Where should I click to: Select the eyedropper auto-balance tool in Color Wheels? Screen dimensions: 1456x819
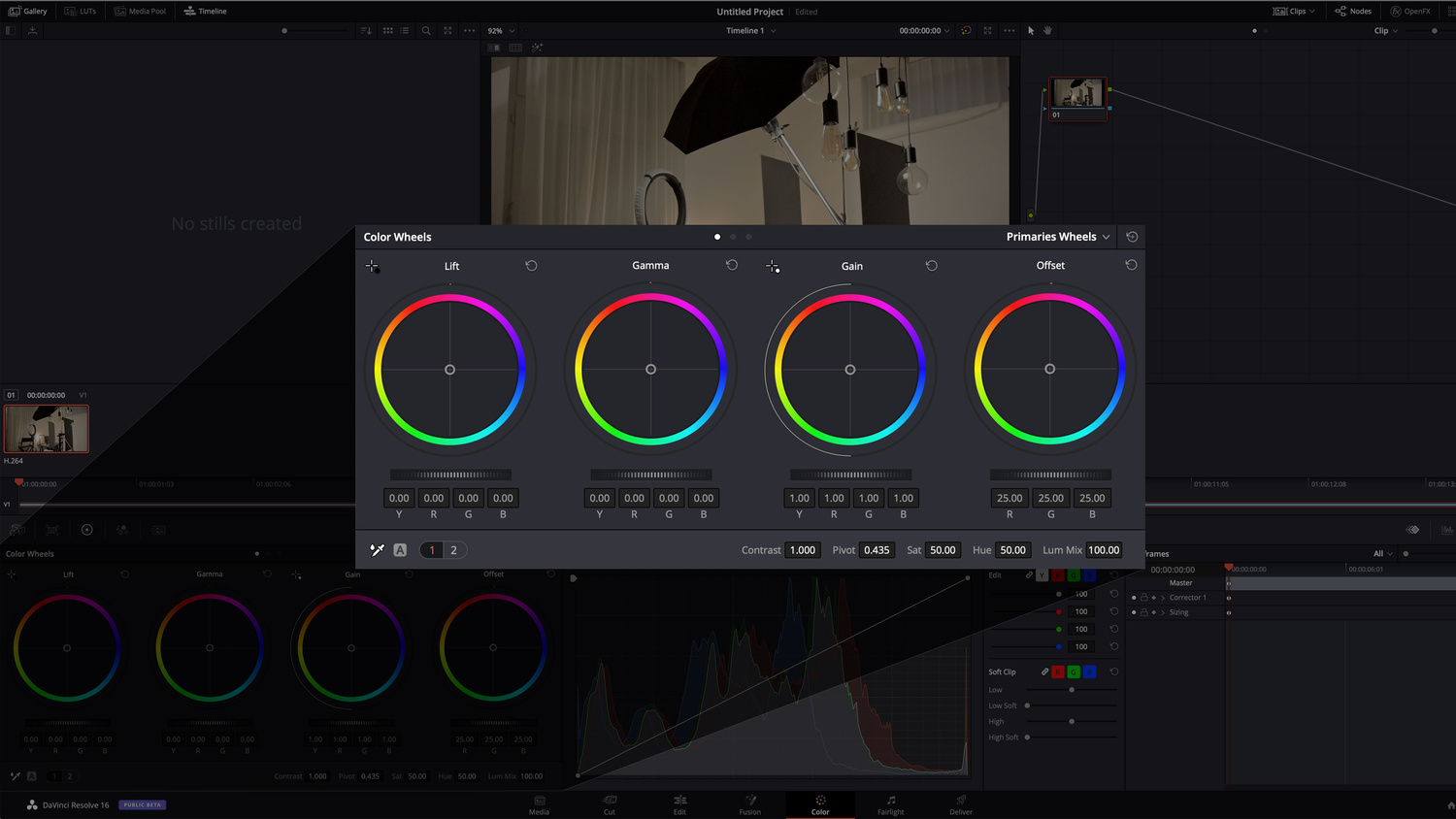click(x=377, y=549)
